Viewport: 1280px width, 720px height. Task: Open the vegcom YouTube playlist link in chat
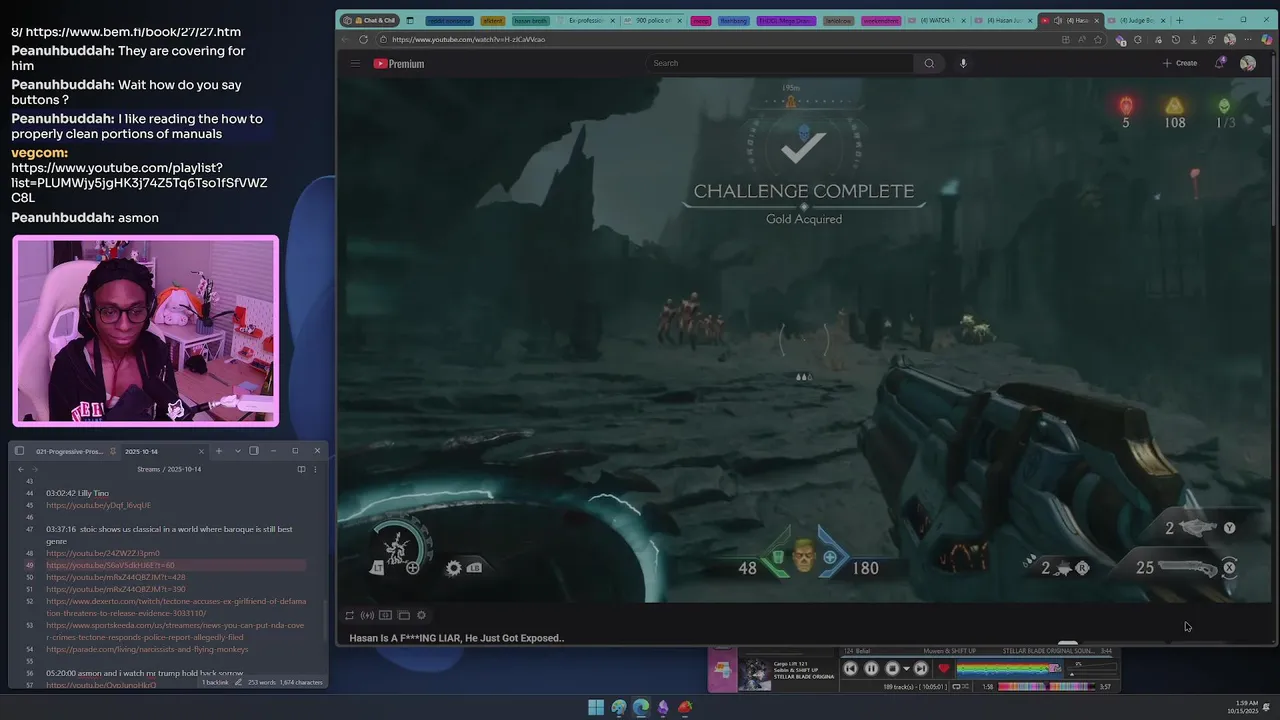click(x=139, y=183)
